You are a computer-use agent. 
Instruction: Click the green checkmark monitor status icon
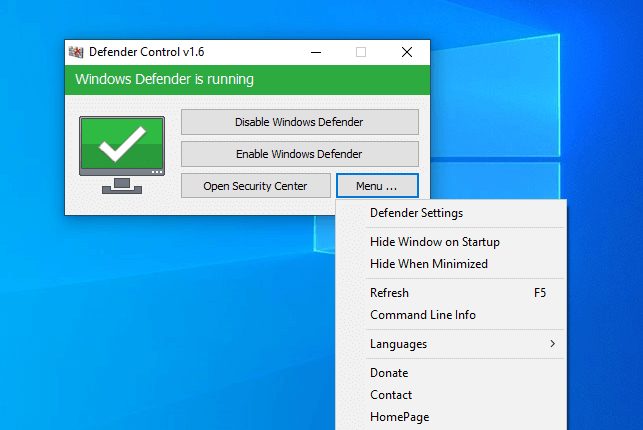122,155
